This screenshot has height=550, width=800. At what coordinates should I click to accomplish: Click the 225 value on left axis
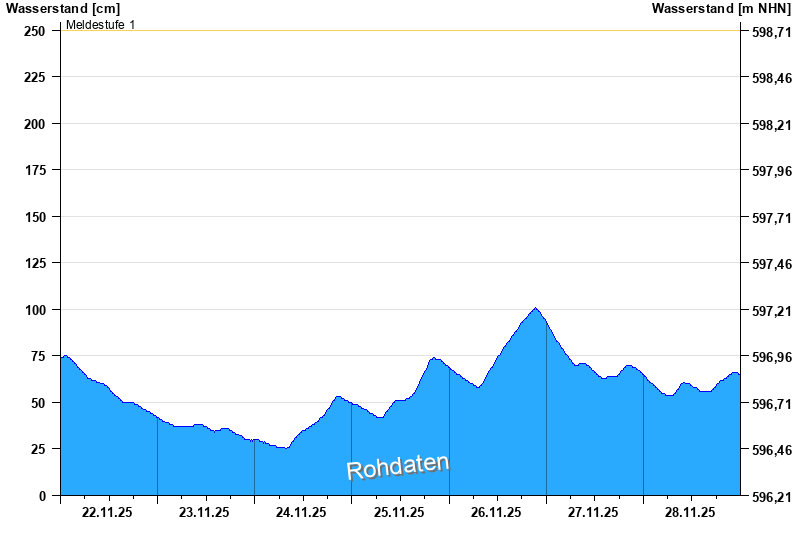pyautogui.click(x=35, y=77)
